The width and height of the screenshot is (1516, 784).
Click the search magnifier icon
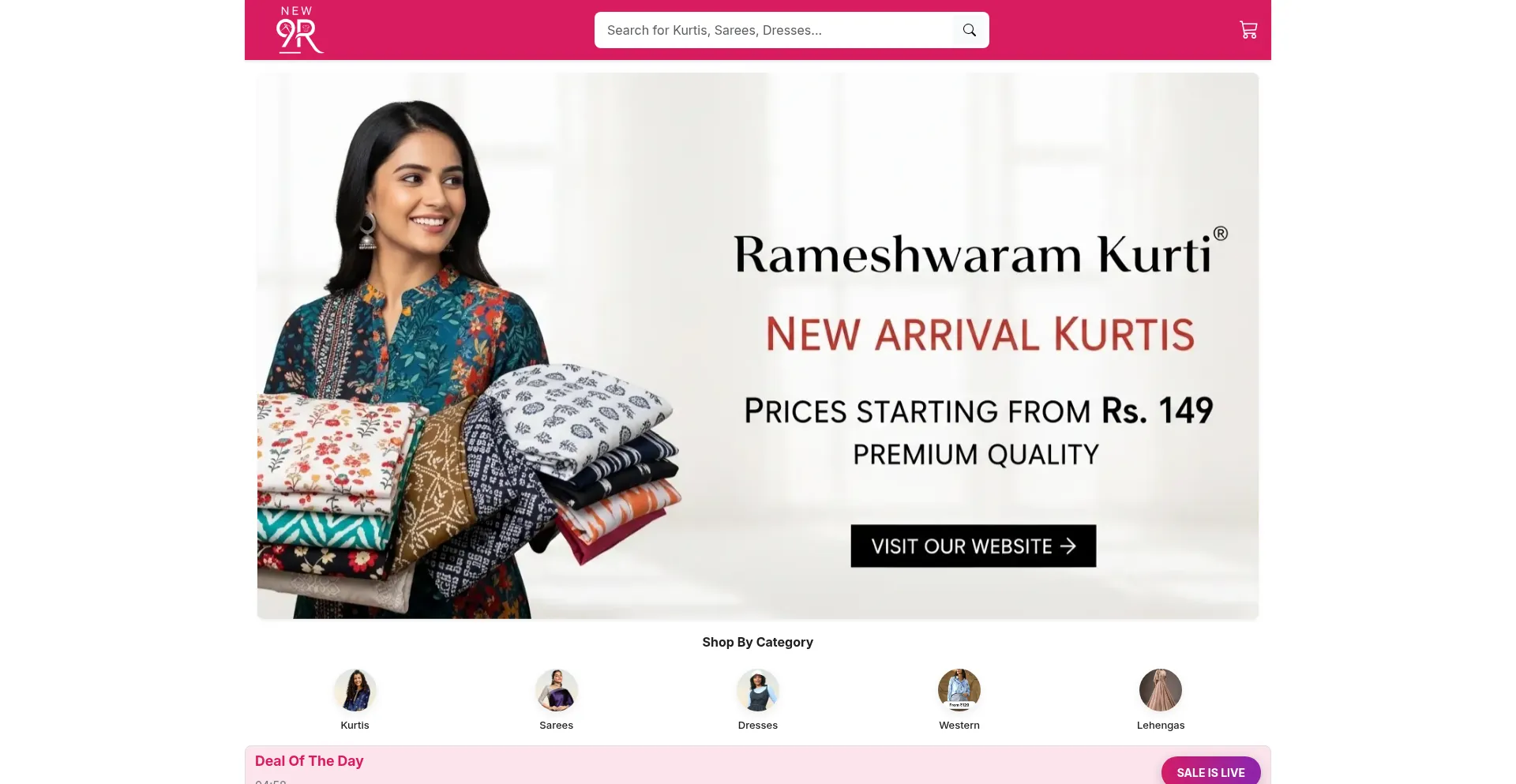(970, 30)
